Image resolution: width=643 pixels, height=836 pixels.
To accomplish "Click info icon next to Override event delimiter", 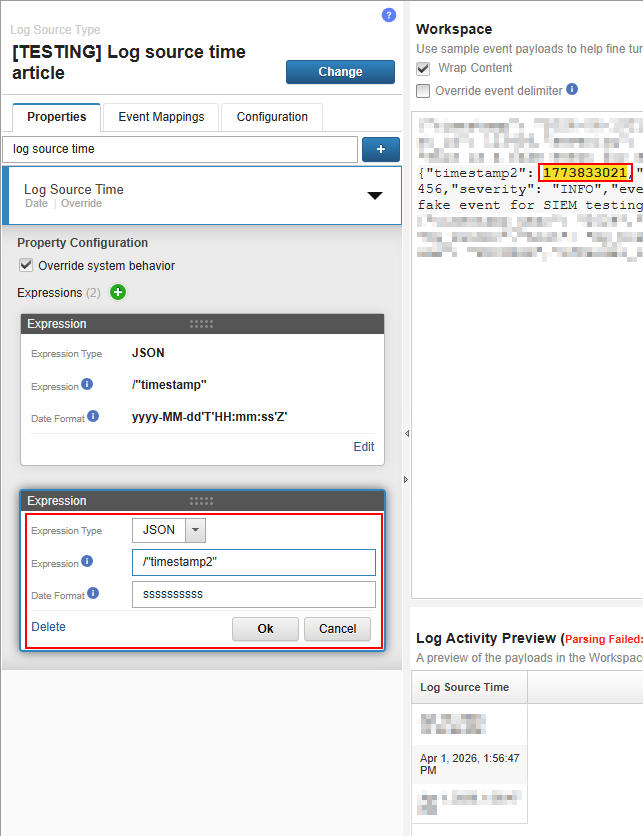I will click(x=572, y=89).
